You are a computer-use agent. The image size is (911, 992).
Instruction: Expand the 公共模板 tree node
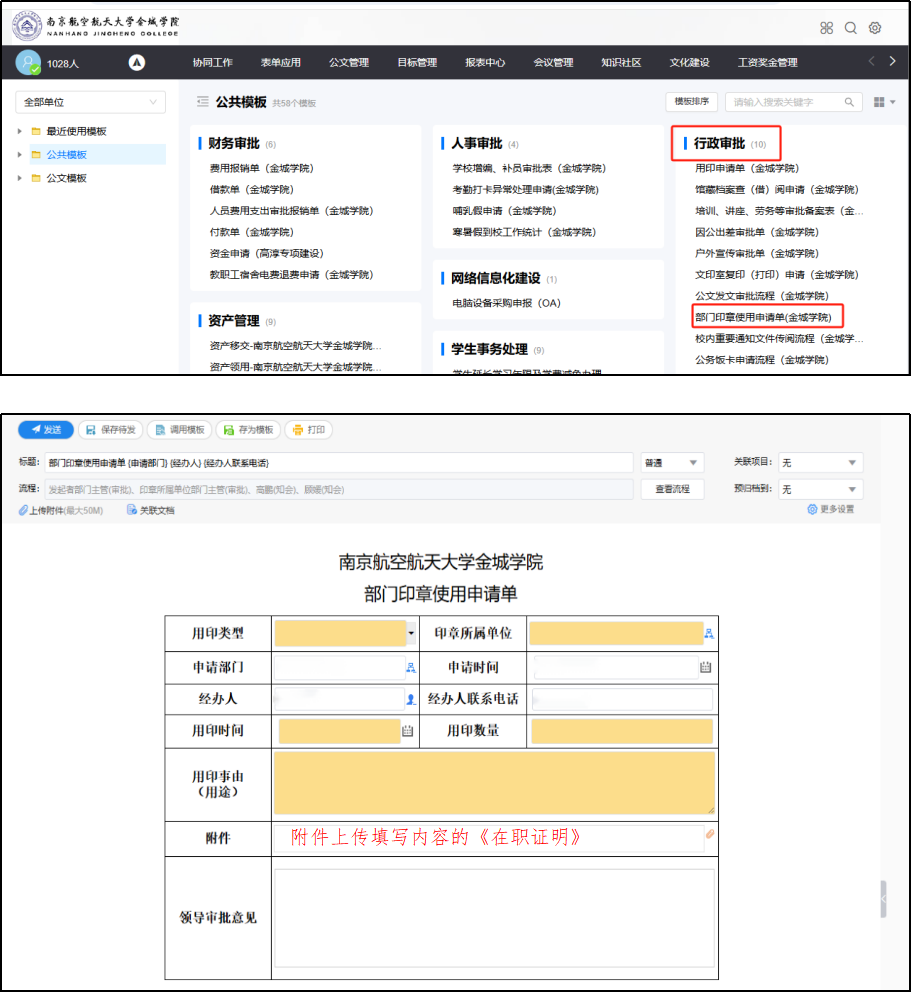click(20, 154)
